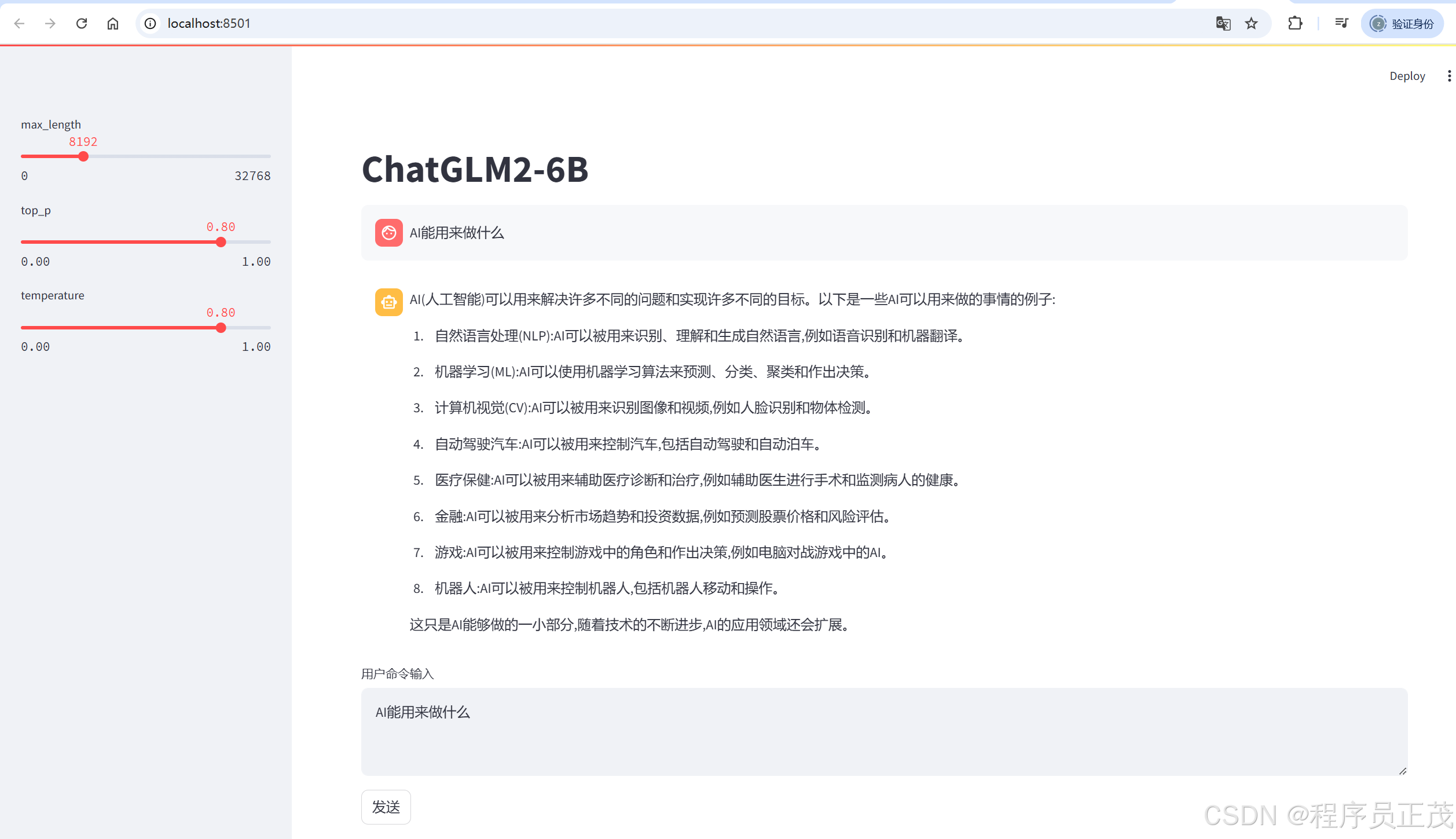Click the robot assistant avatar icon
Screen dimensions: 1456x839
pyautogui.click(x=389, y=302)
